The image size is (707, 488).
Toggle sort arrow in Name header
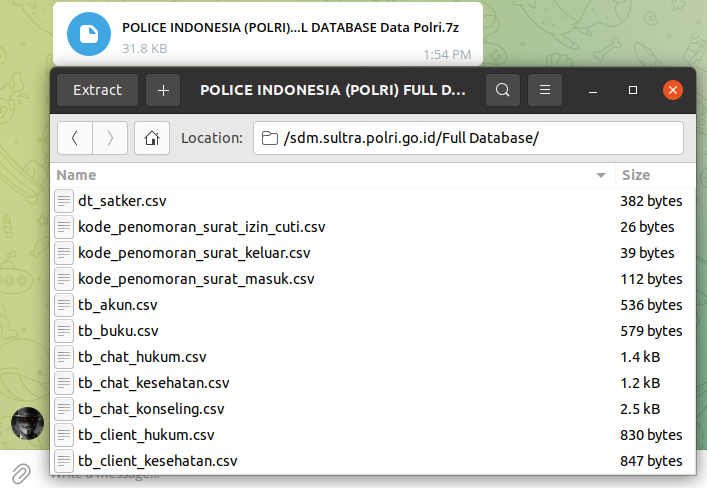pyautogui.click(x=601, y=175)
